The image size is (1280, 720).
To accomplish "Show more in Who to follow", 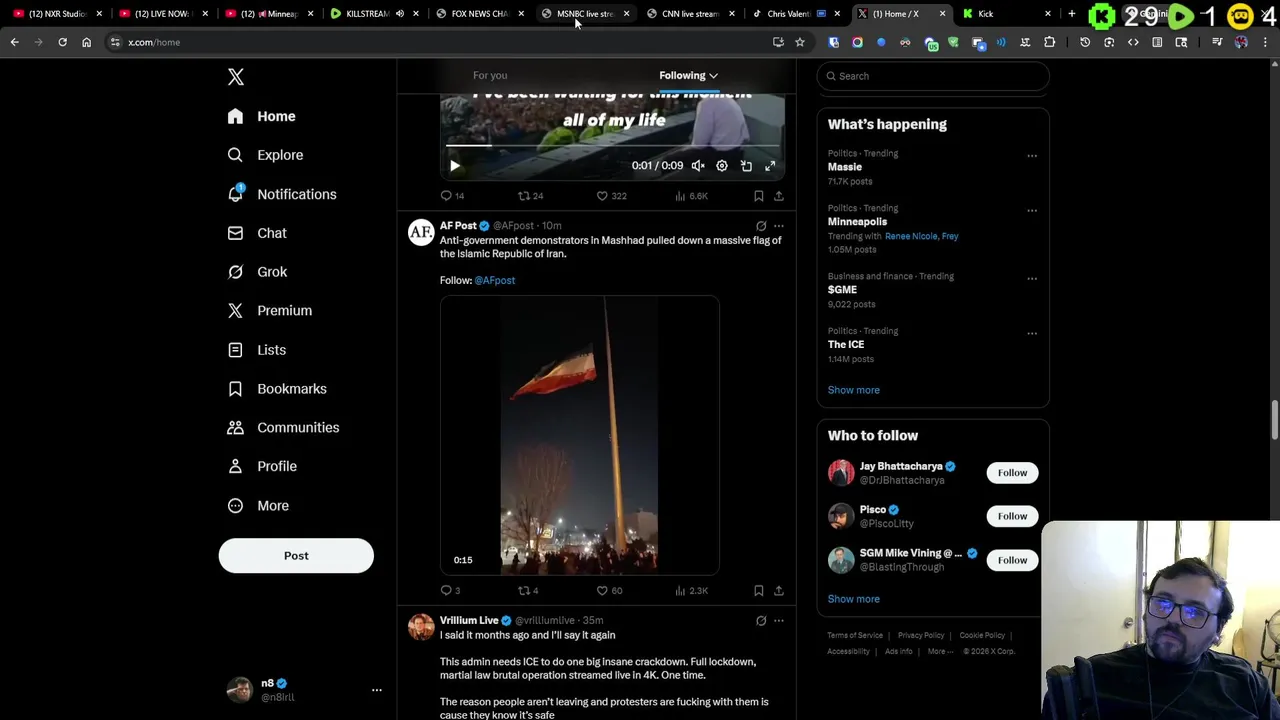I will (x=853, y=599).
